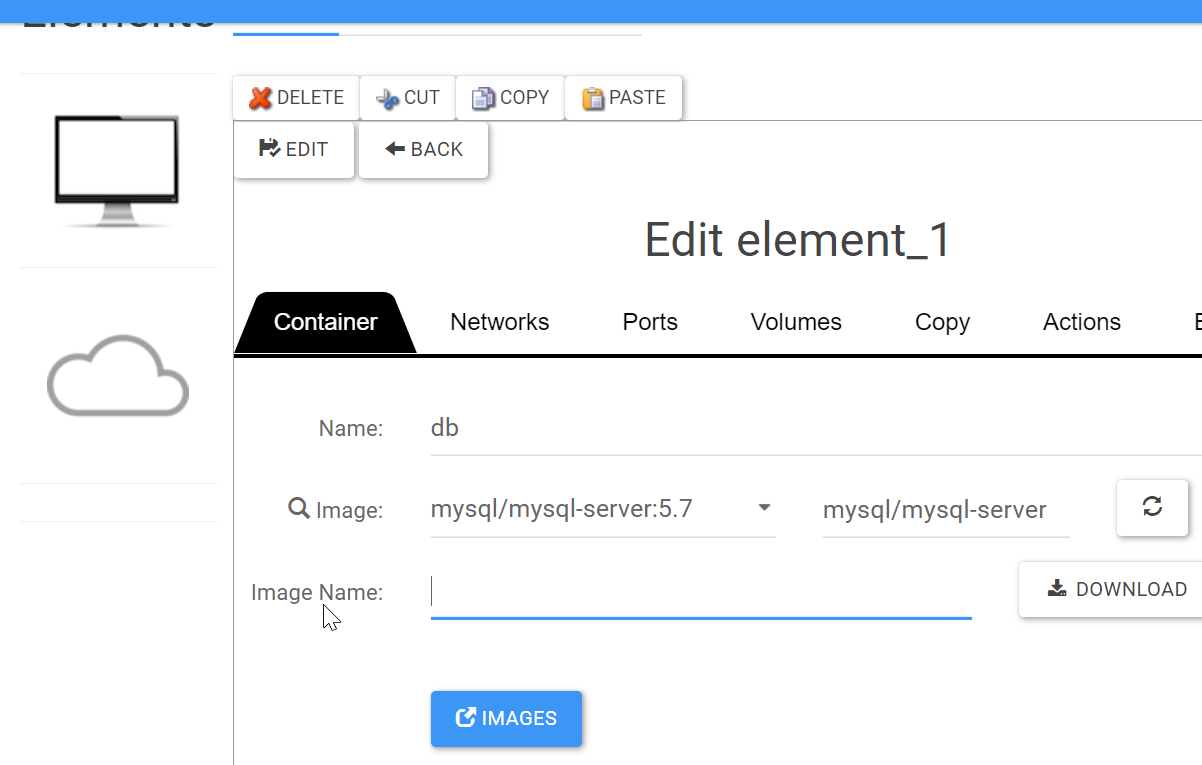Open the Volumes tab
This screenshot has height=765, width=1202.
pos(796,323)
